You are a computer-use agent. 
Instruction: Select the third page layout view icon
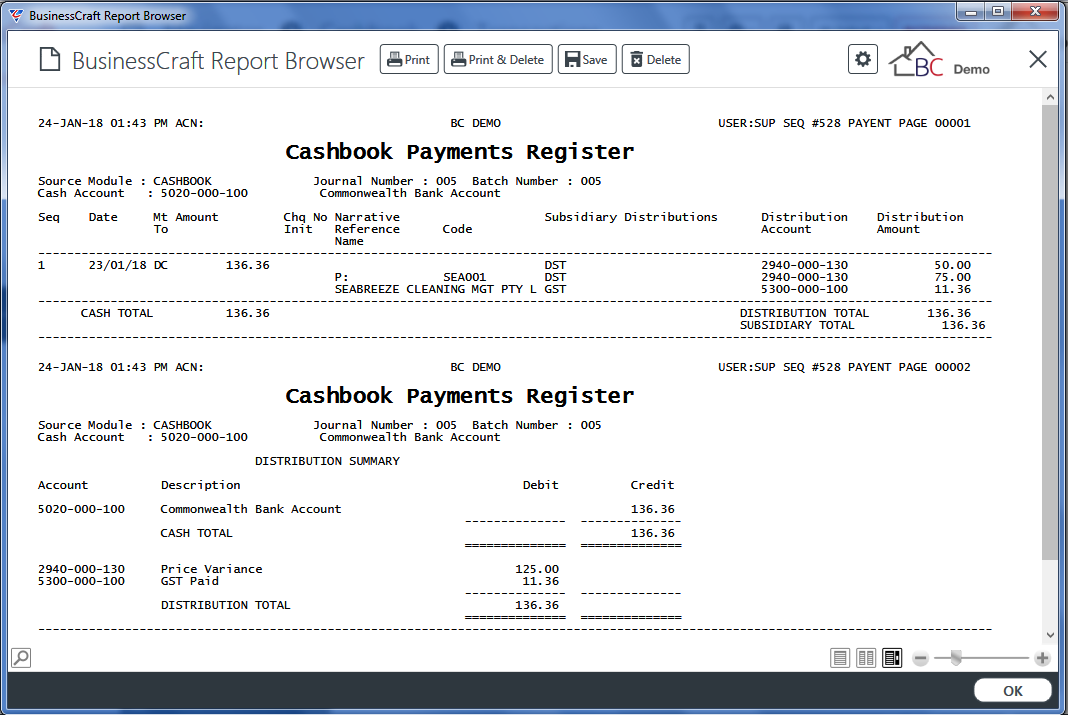click(892, 658)
